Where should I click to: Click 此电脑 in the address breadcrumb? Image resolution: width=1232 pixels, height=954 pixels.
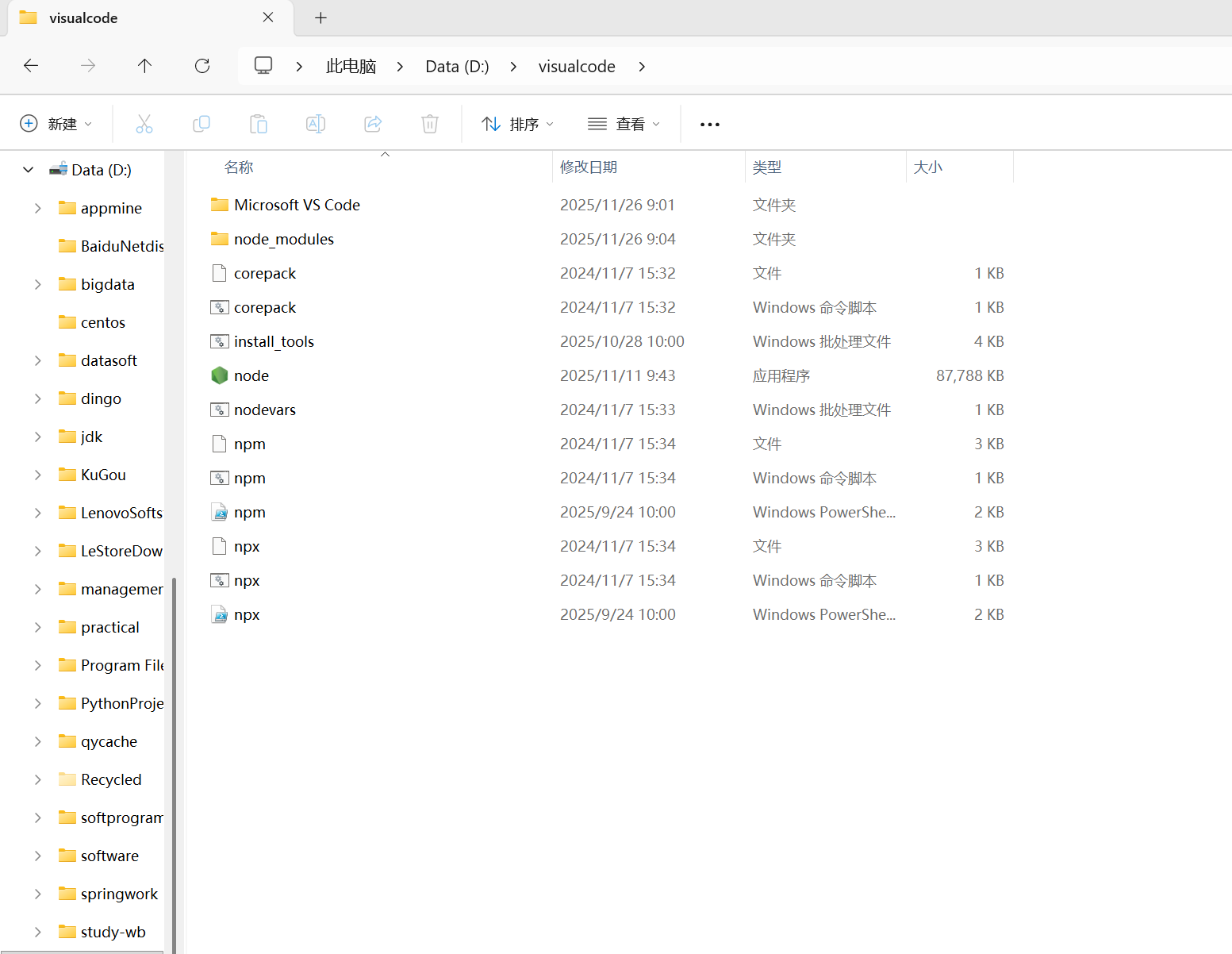(x=351, y=67)
